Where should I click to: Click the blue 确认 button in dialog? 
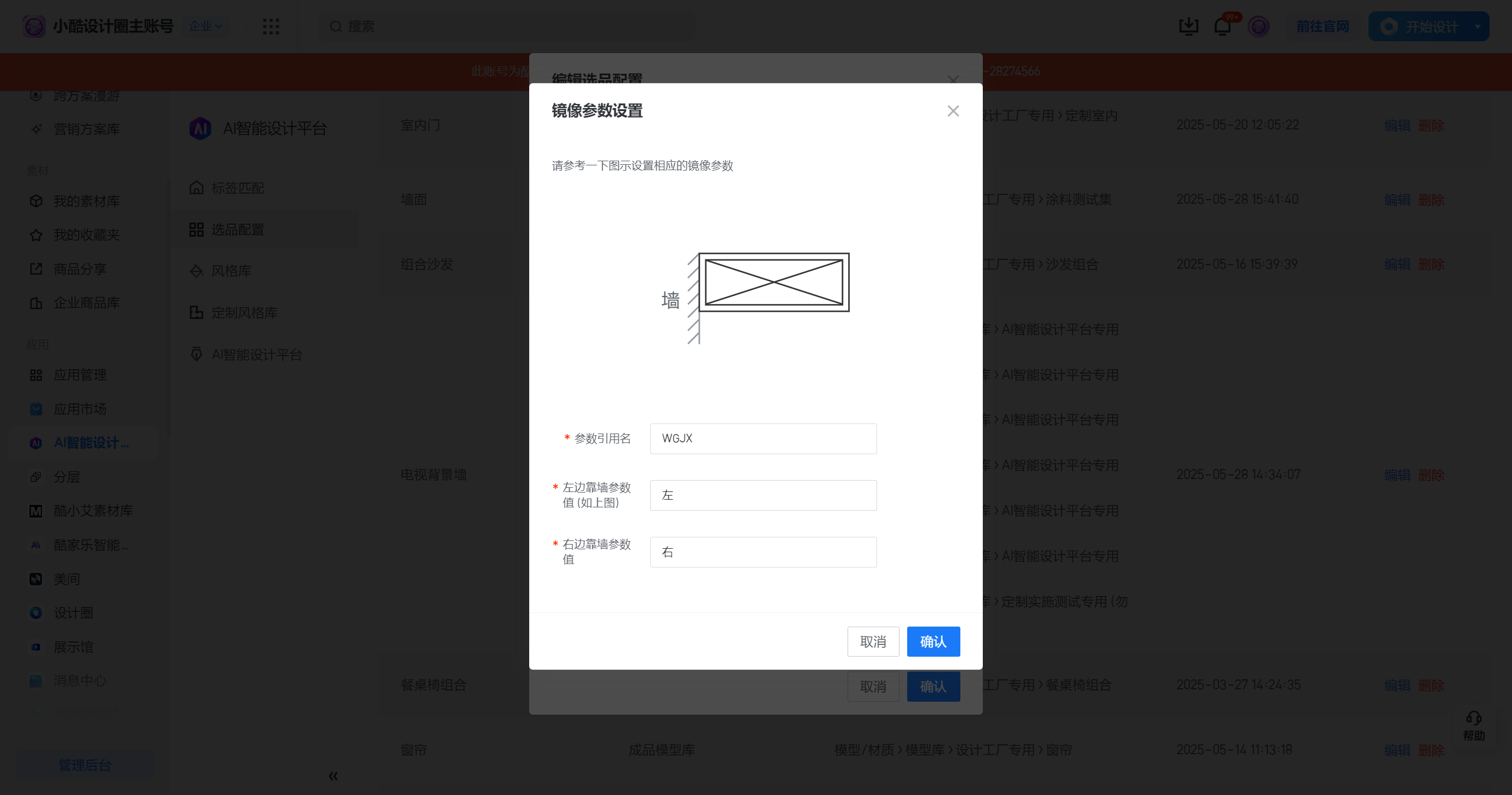point(933,641)
